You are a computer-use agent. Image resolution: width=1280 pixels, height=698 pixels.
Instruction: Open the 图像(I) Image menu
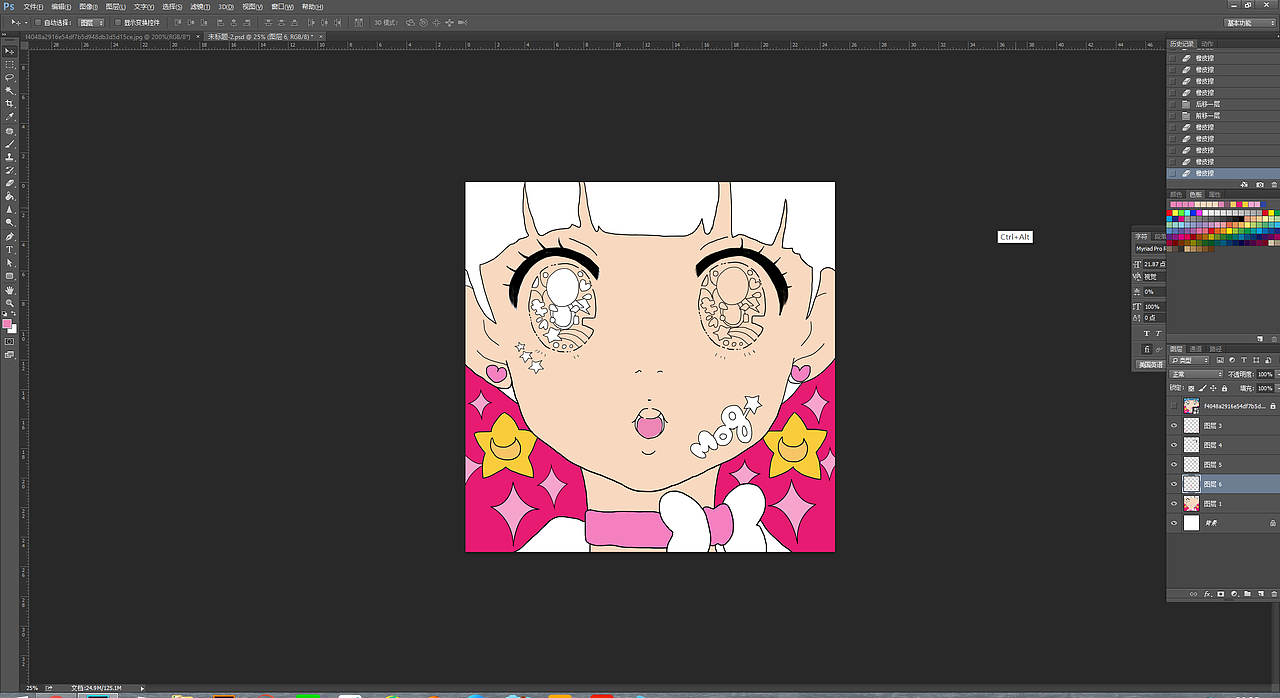pos(90,7)
